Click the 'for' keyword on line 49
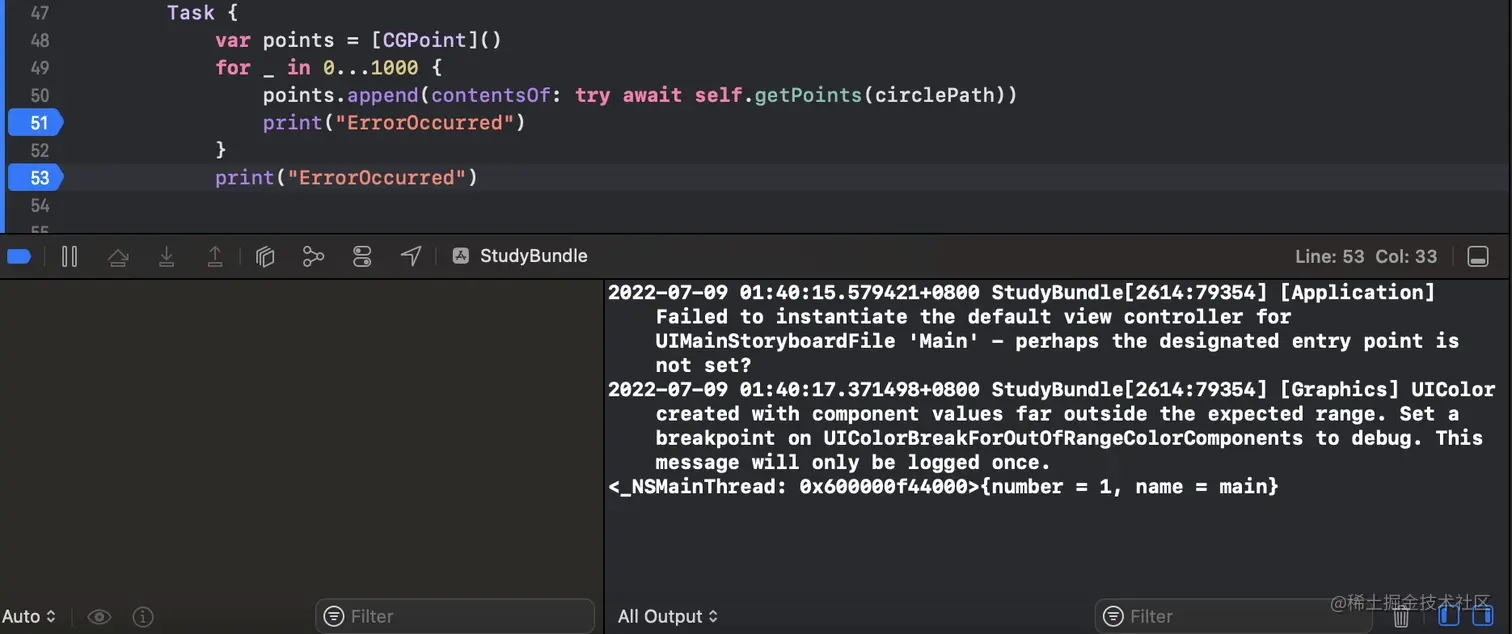The image size is (1512, 634). tap(233, 68)
